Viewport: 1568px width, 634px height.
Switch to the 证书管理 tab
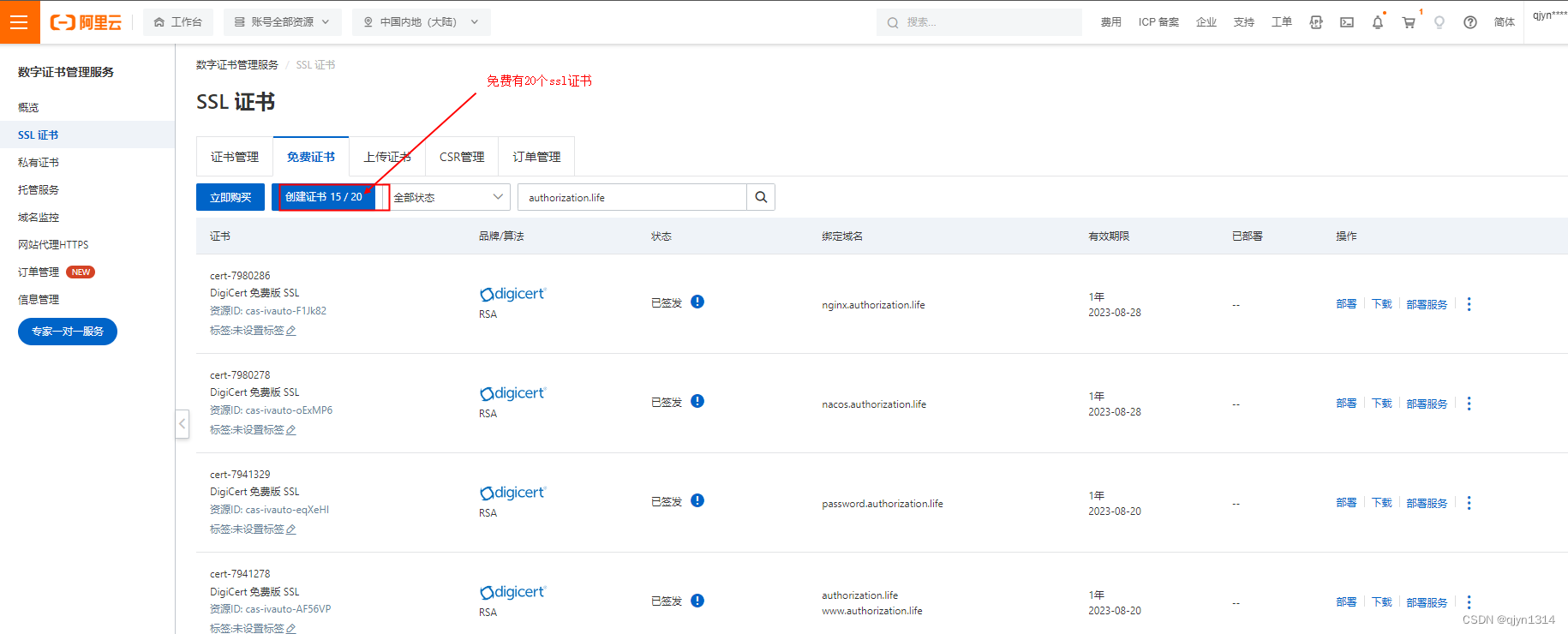[x=235, y=157]
